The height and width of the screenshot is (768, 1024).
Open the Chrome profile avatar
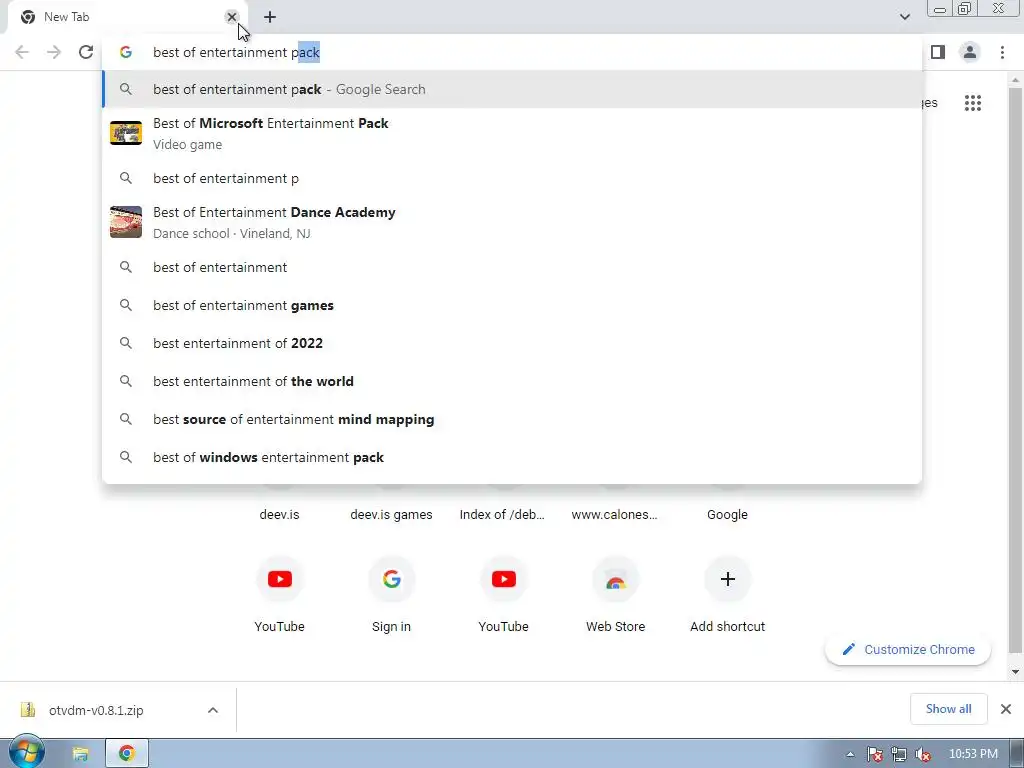(970, 52)
